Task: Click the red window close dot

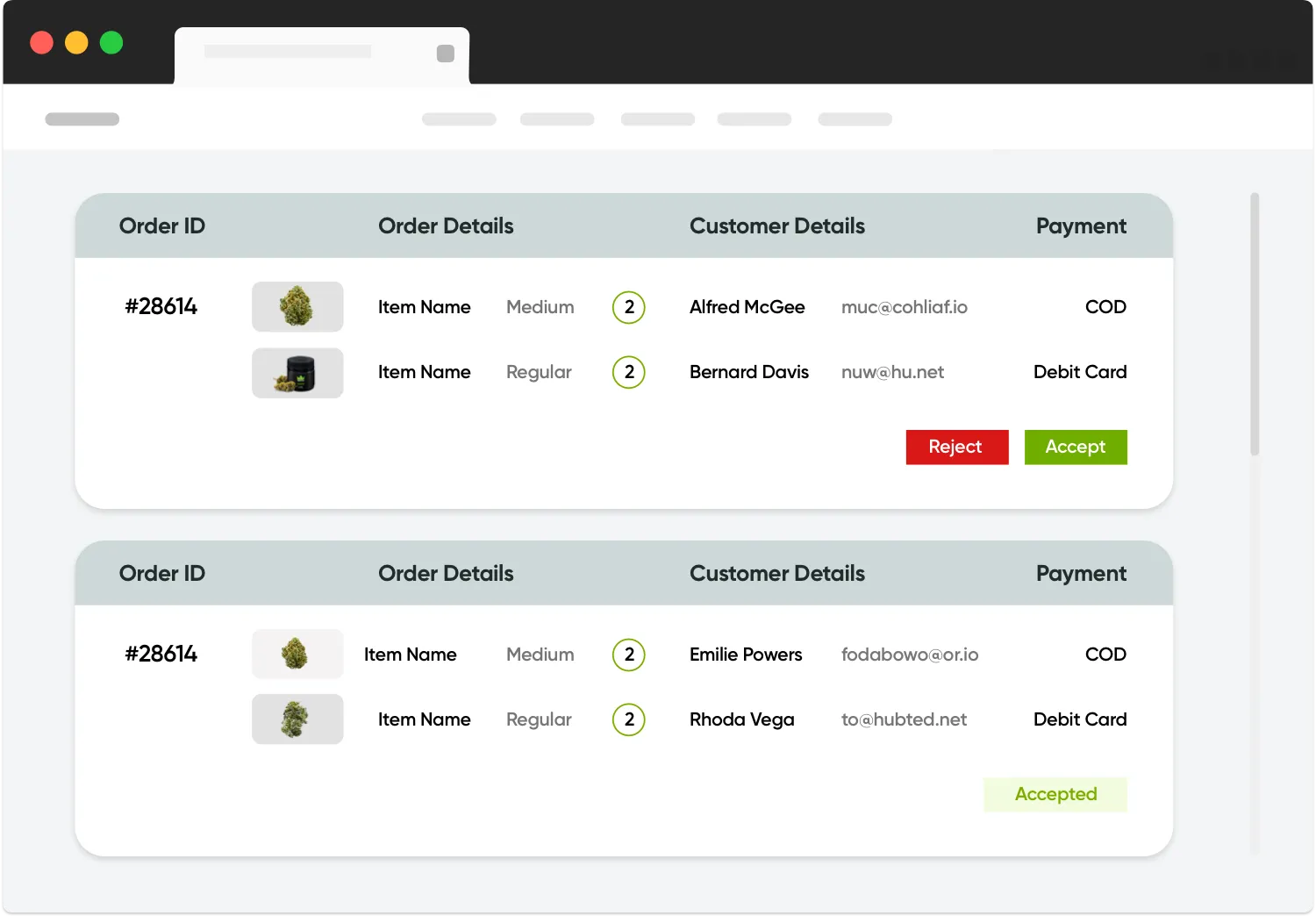Action: tap(41, 42)
